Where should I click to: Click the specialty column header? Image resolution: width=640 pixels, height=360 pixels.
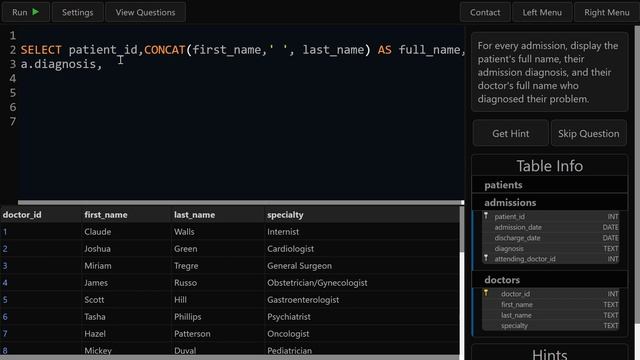point(285,215)
